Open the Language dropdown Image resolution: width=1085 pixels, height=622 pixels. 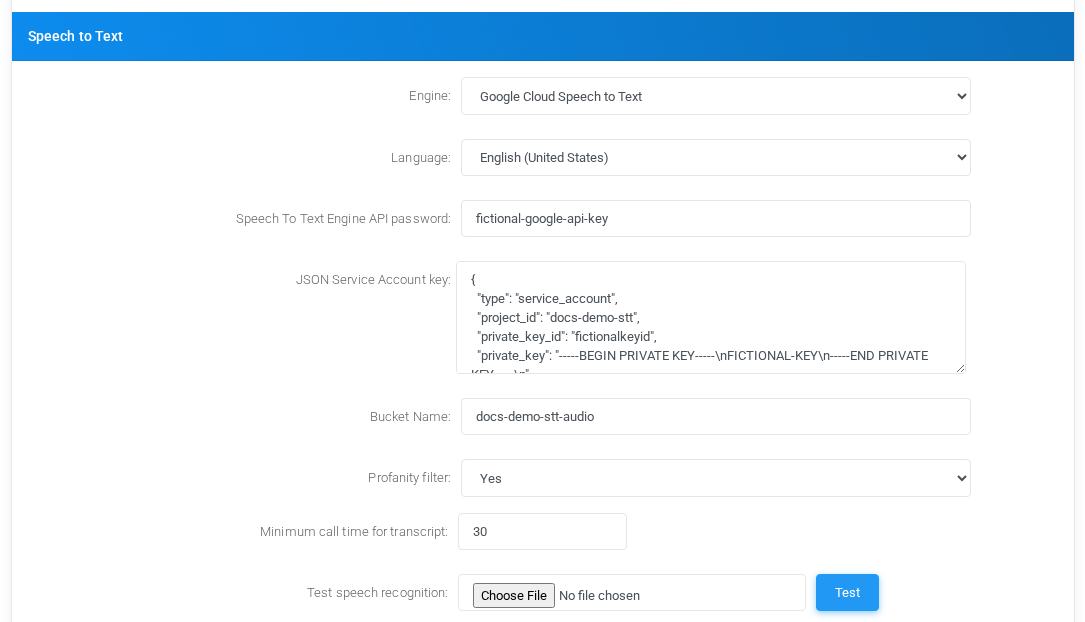point(715,158)
